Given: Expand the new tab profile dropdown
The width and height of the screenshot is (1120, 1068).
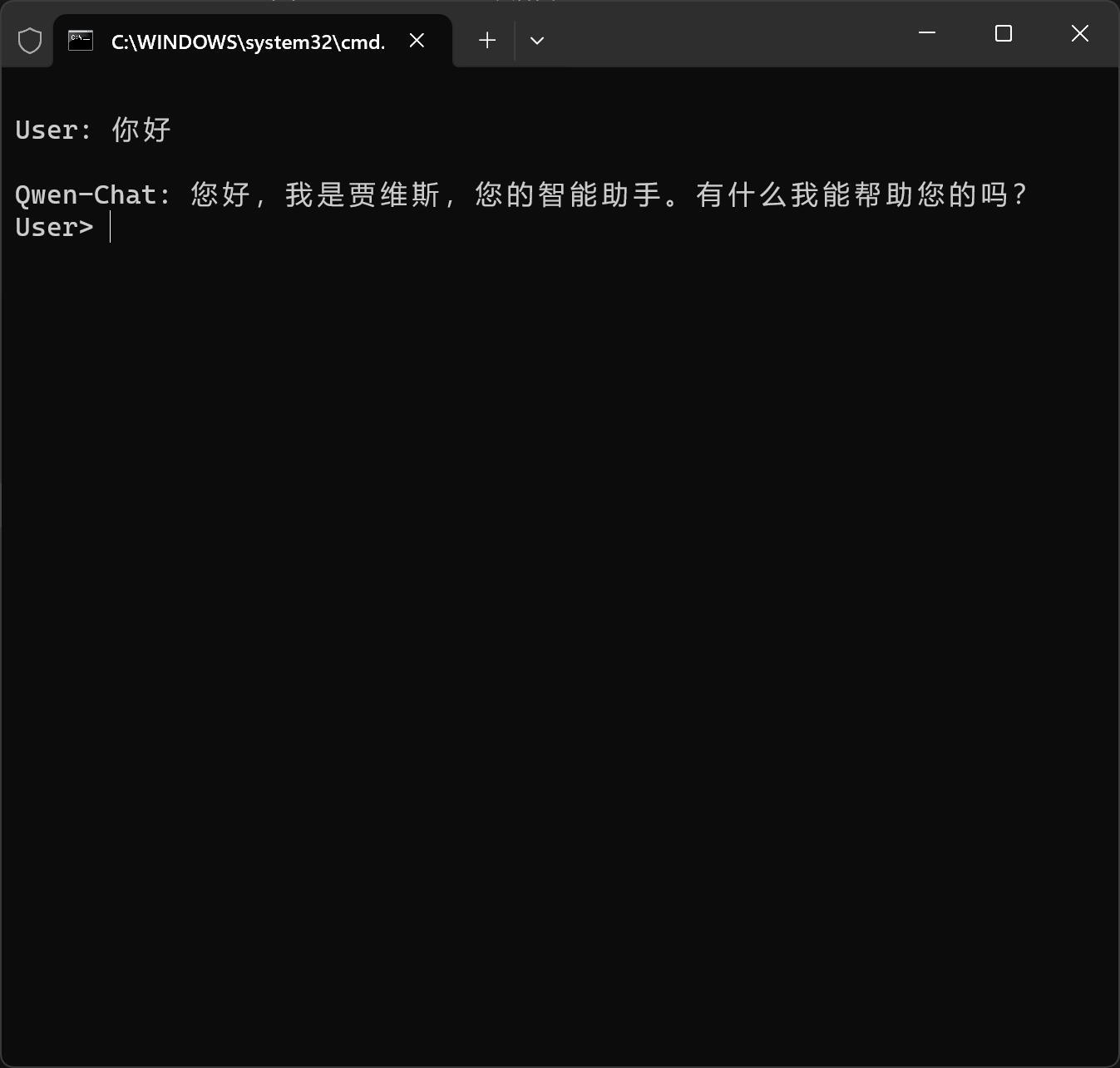Looking at the screenshot, I should (537, 40).
